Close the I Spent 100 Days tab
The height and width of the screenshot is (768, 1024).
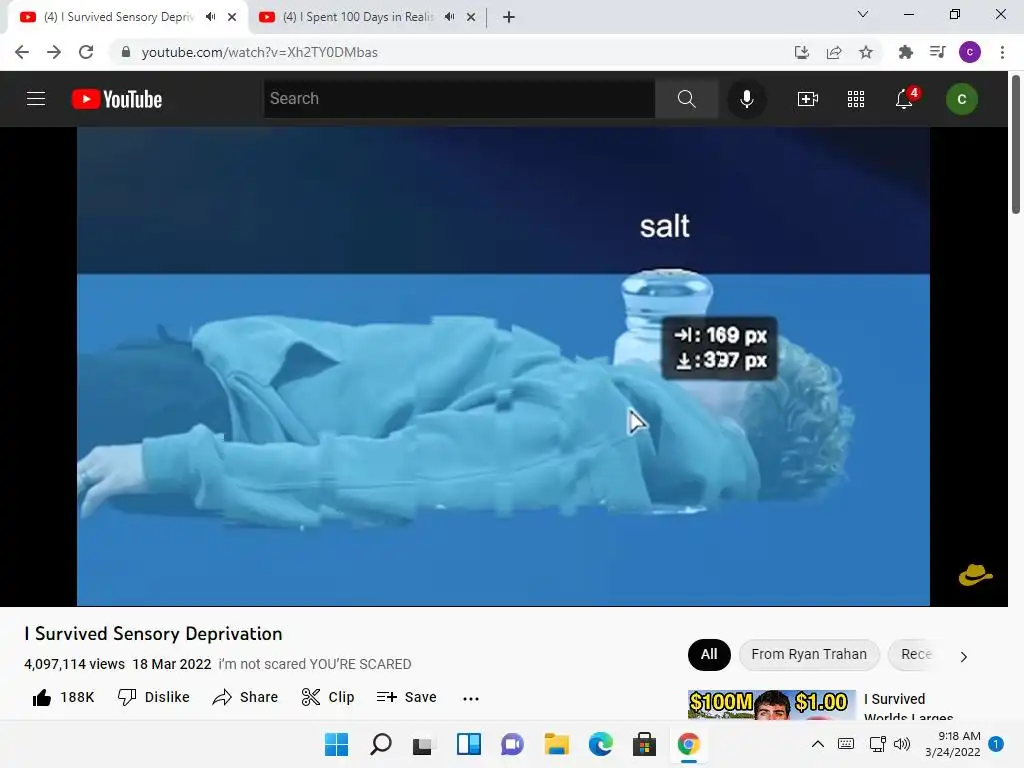coord(471,17)
